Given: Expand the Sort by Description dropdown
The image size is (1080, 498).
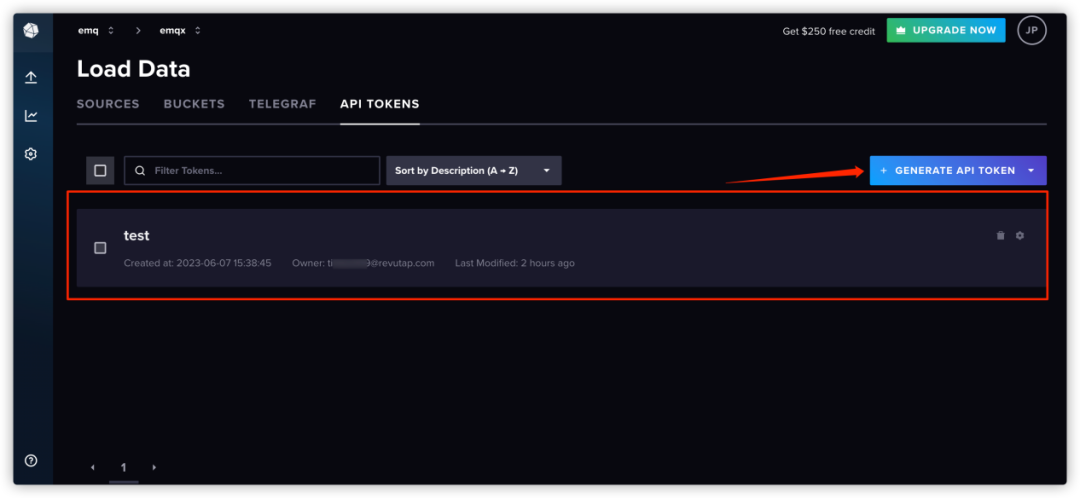Looking at the screenshot, I should point(473,171).
